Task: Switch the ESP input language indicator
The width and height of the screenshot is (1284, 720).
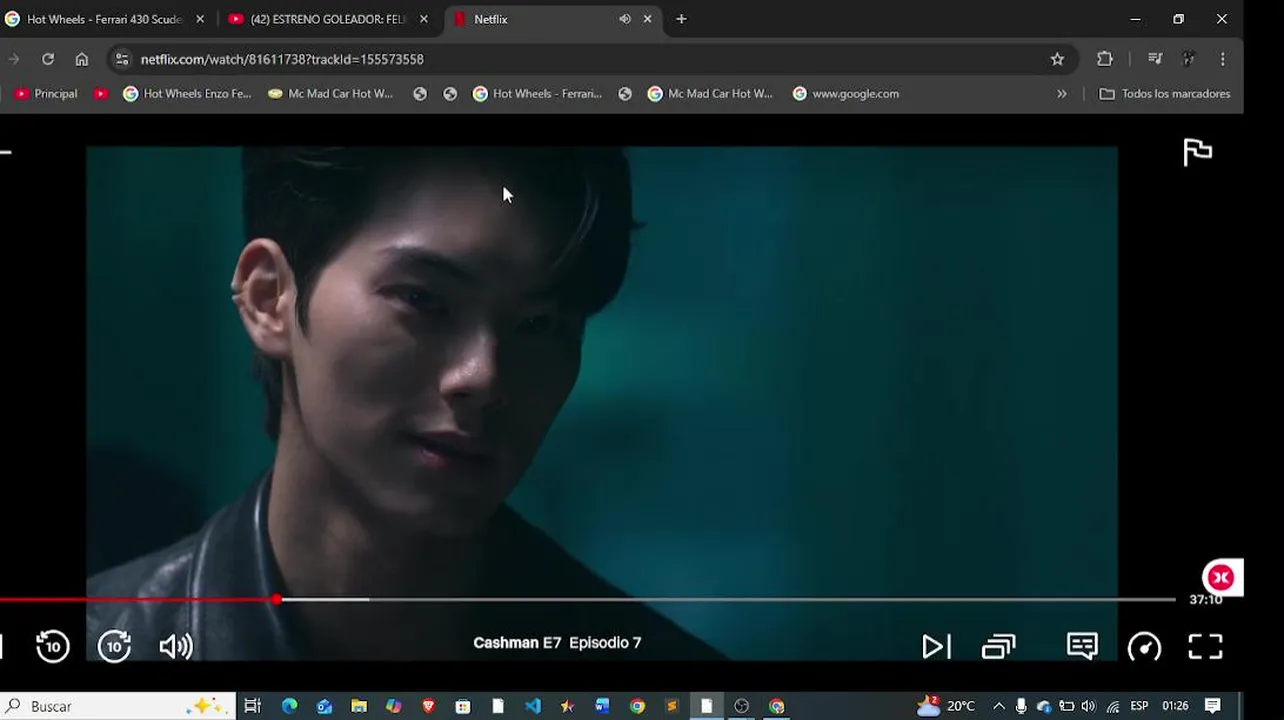Action: coord(1139,706)
